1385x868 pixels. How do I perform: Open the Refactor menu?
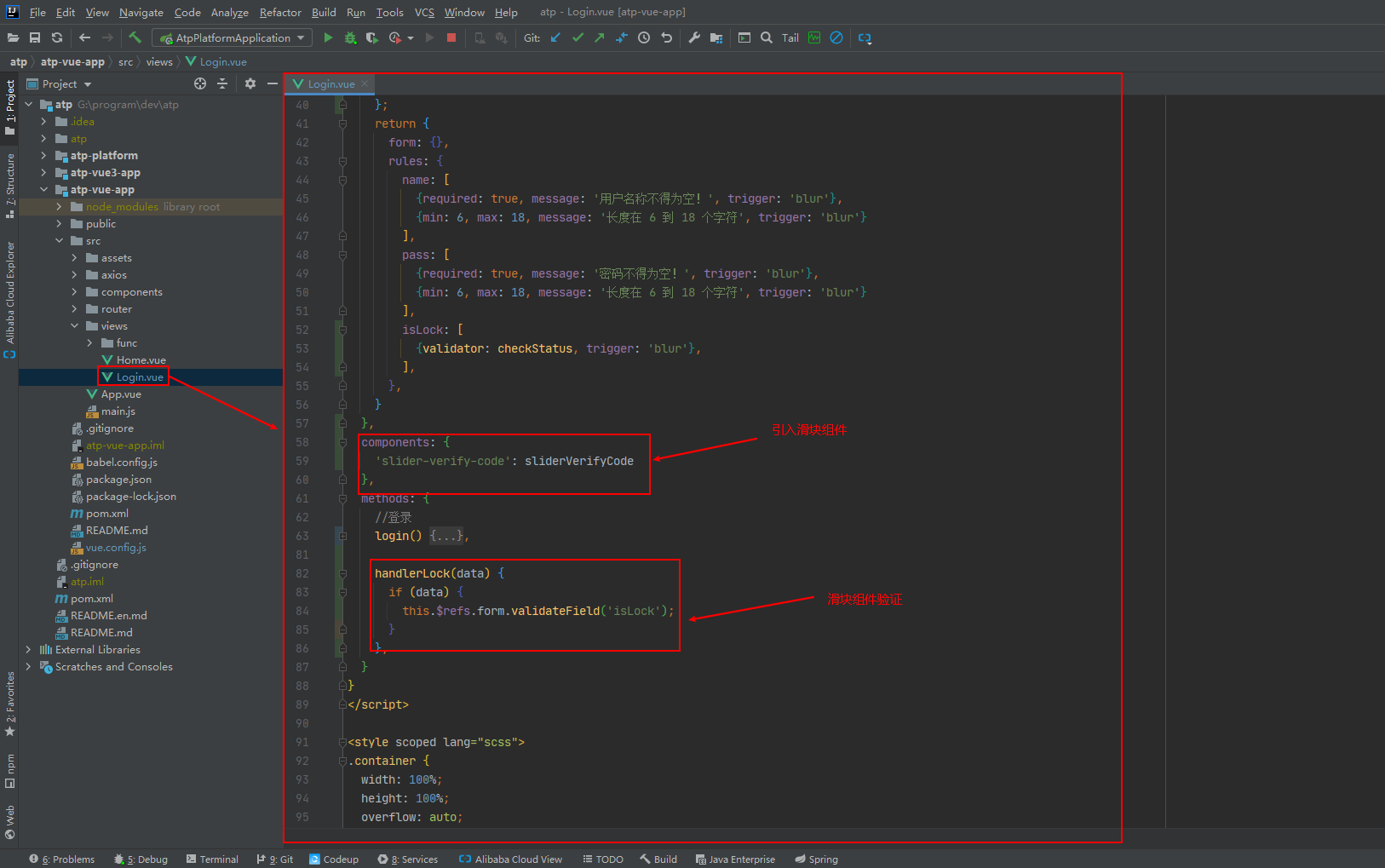click(x=280, y=12)
